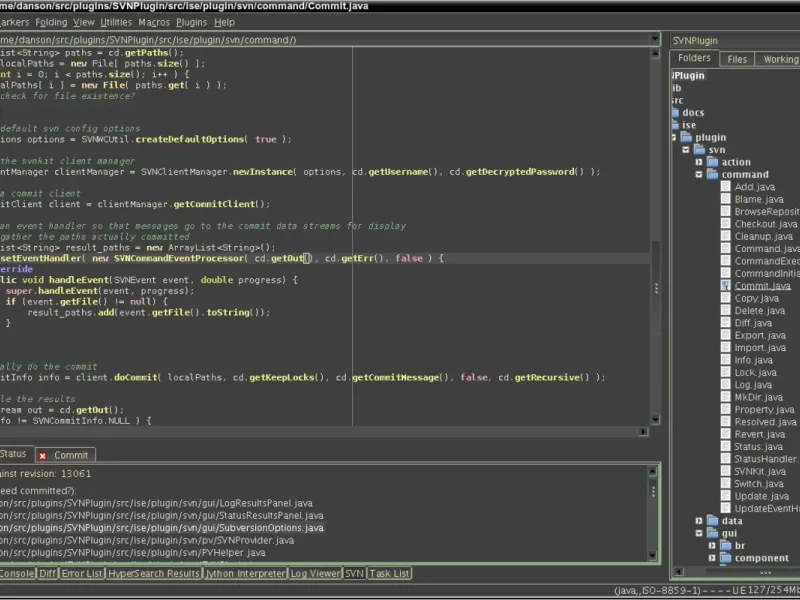Switch to the Working tab

[780, 59]
